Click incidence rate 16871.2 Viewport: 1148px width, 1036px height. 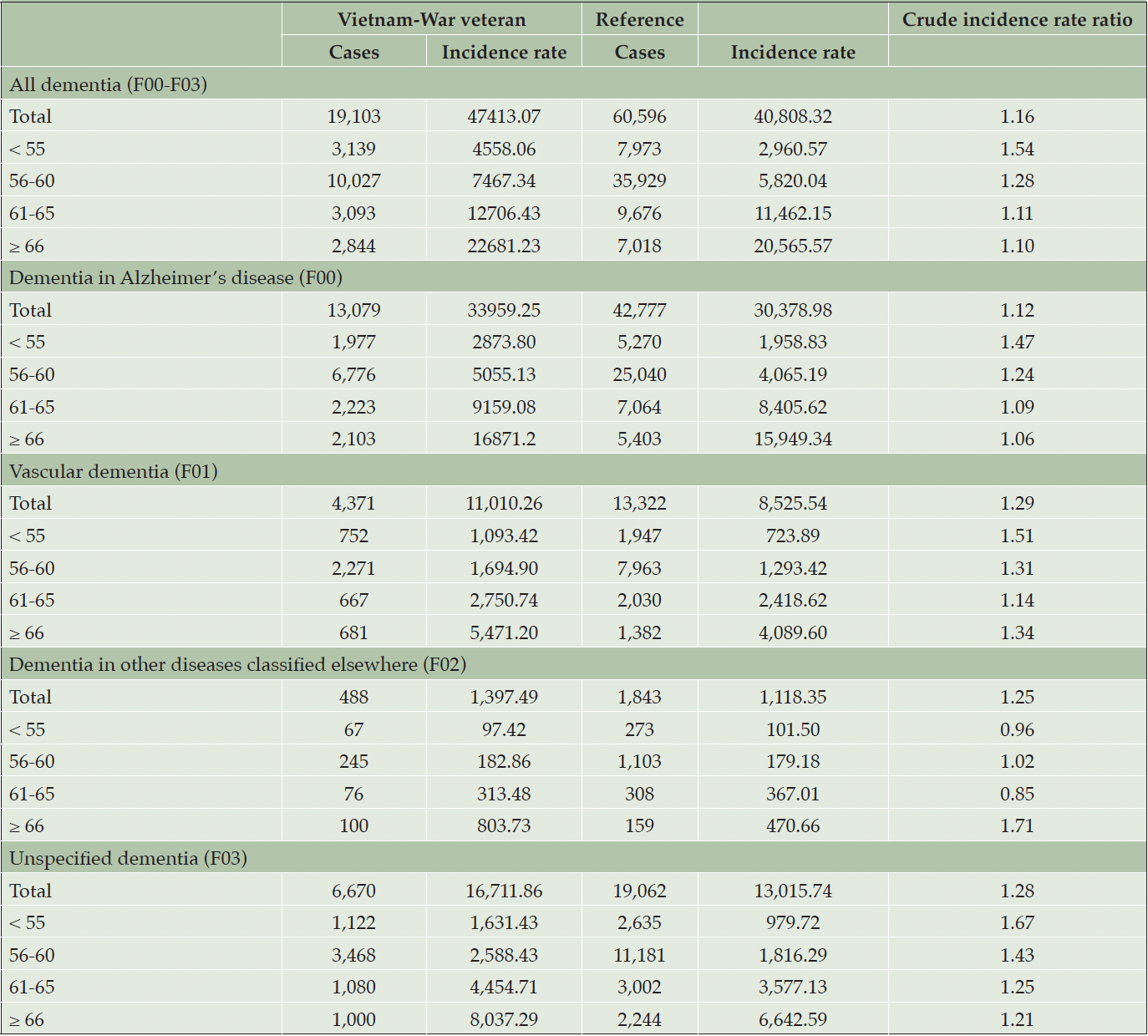tap(504, 439)
